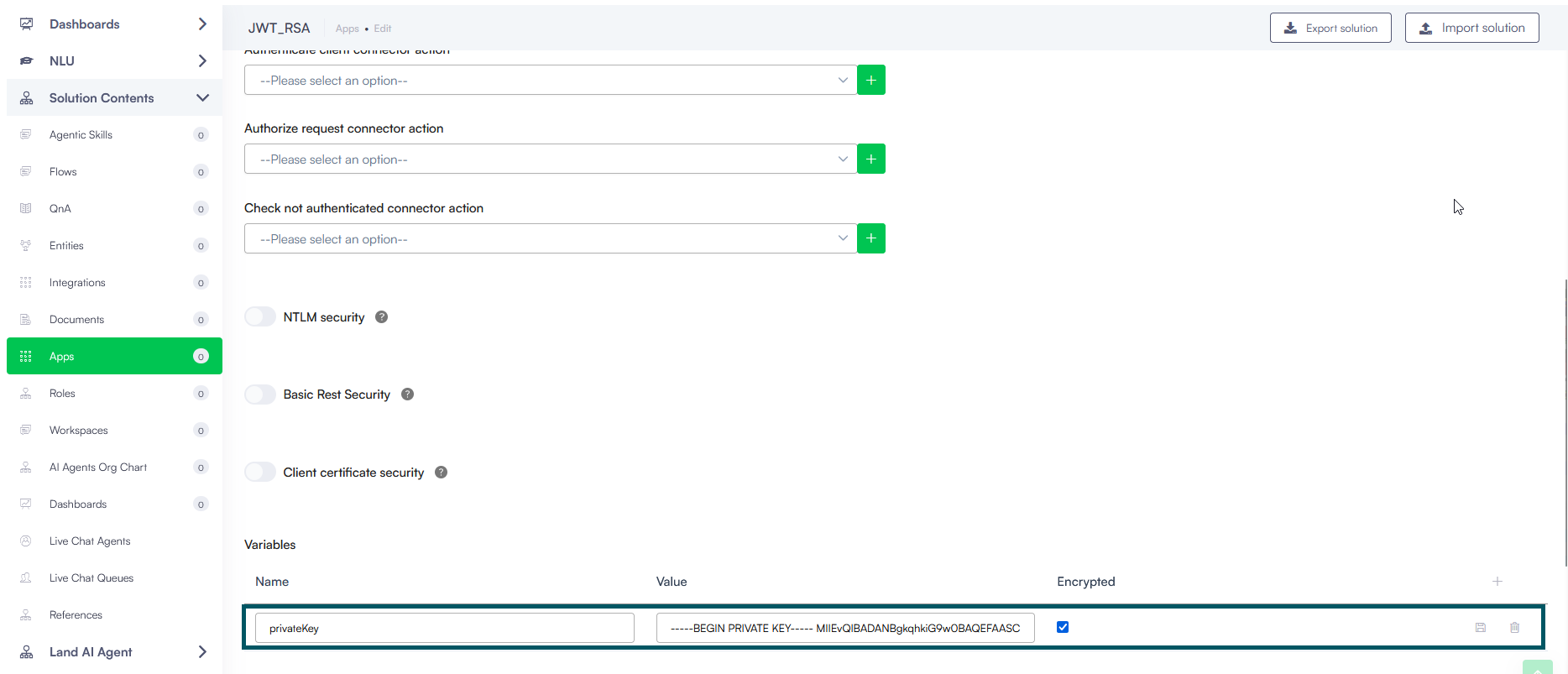The image size is (1568, 674).
Task: Delete the privateKey variable row
Action: [1514, 627]
